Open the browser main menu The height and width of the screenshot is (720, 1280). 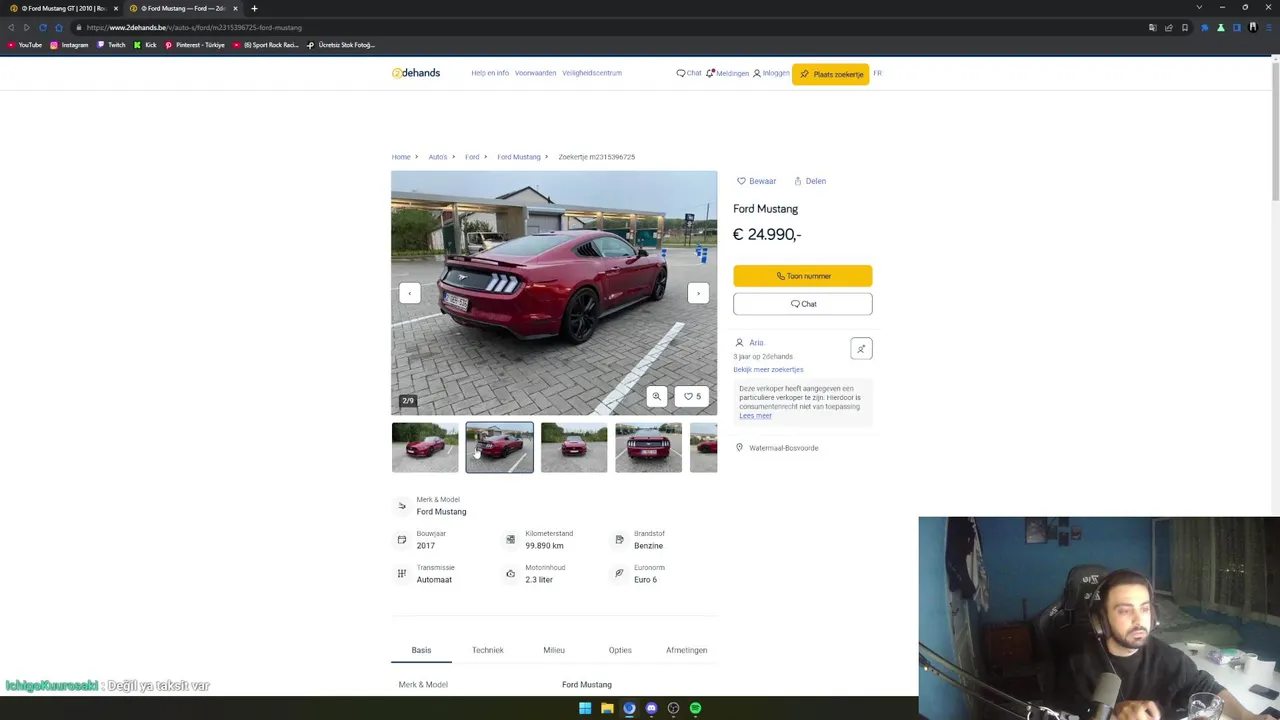tap(1268, 27)
